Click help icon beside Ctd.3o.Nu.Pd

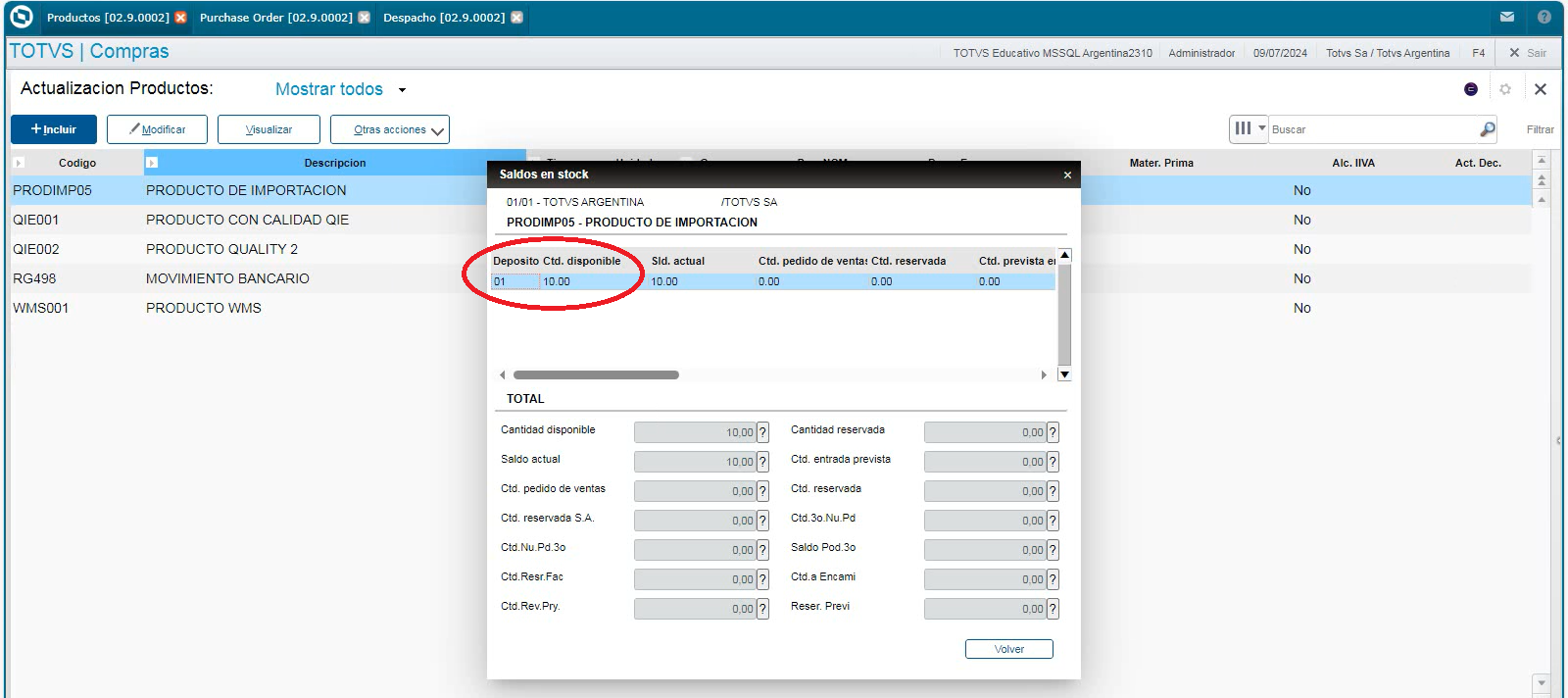(x=1053, y=521)
